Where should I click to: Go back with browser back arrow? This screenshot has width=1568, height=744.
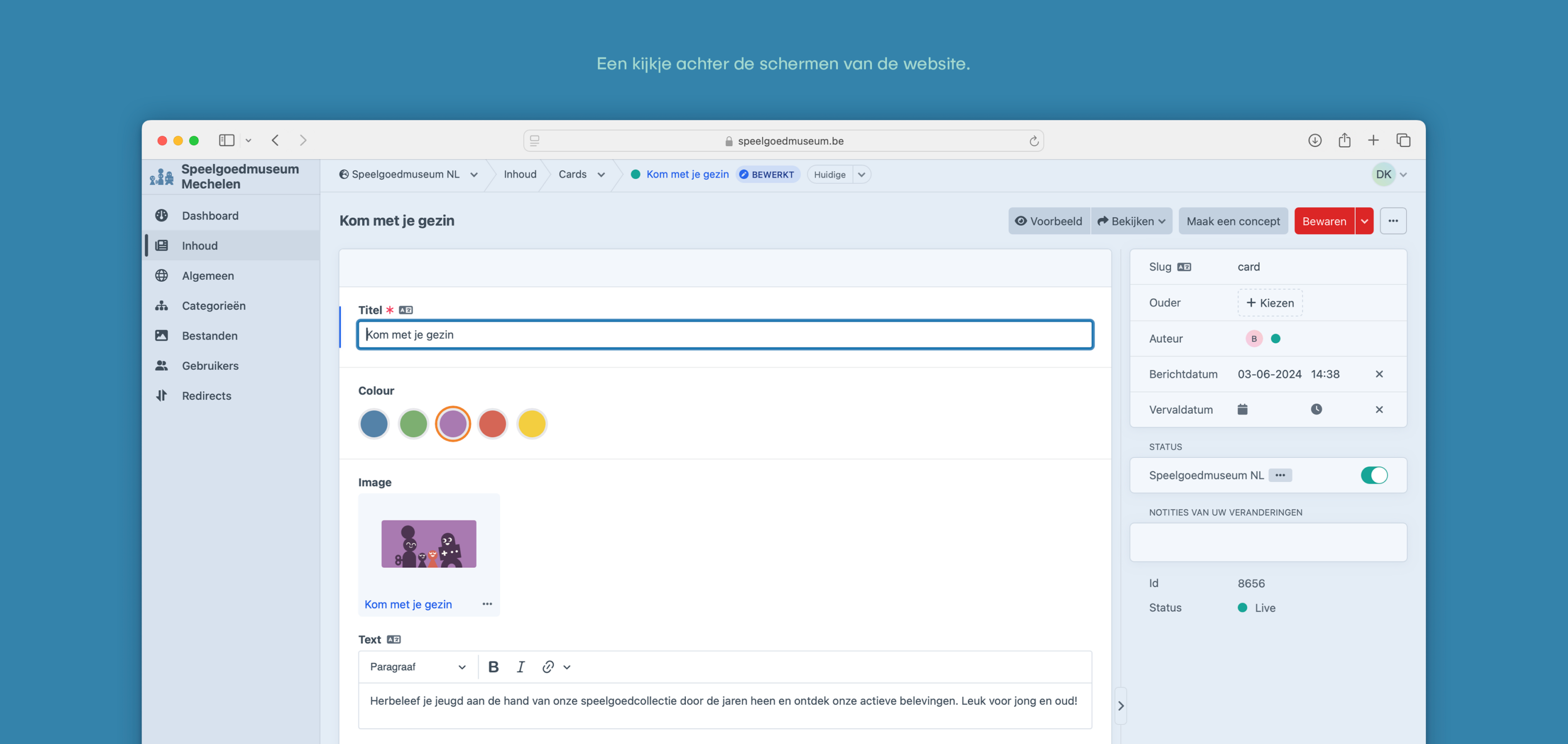point(275,141)
